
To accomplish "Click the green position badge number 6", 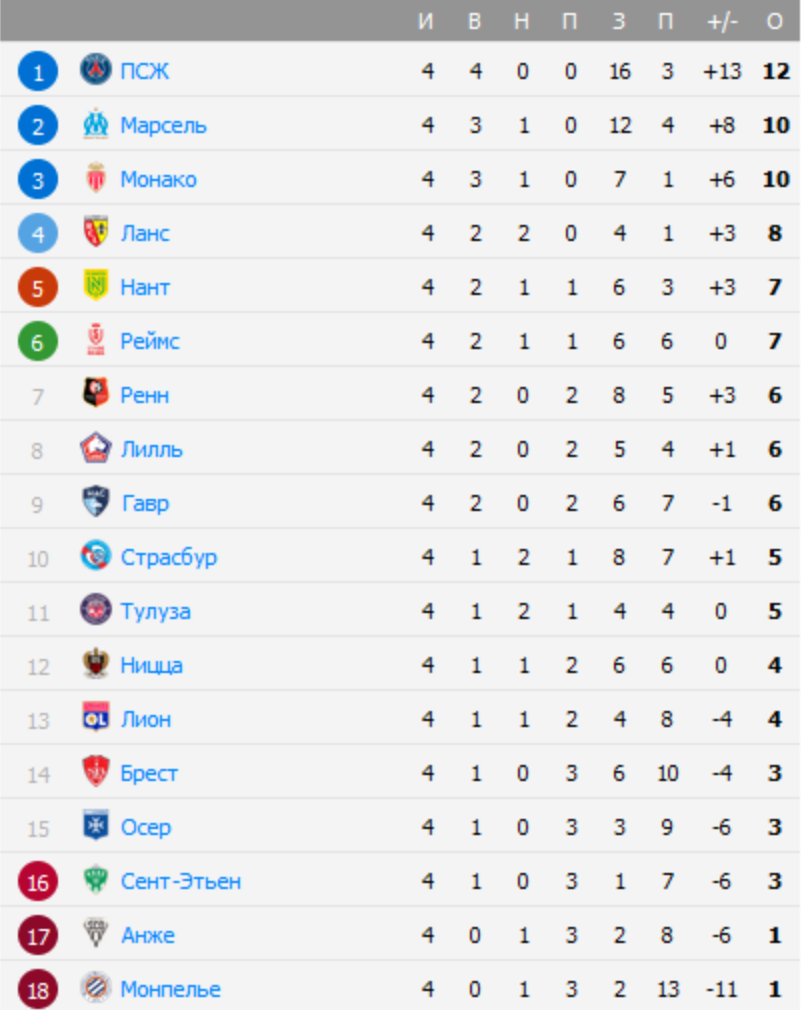I will point(38,341).
